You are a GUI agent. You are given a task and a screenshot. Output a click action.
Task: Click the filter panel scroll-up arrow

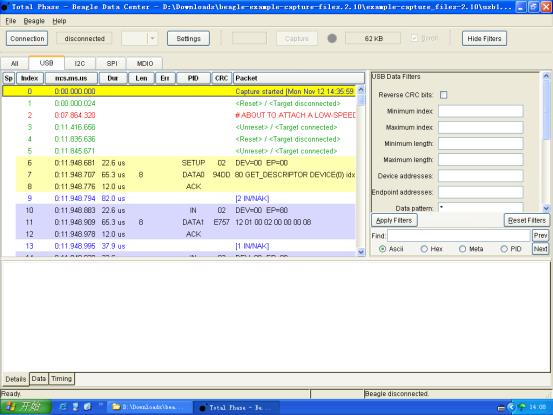[546, 76]
